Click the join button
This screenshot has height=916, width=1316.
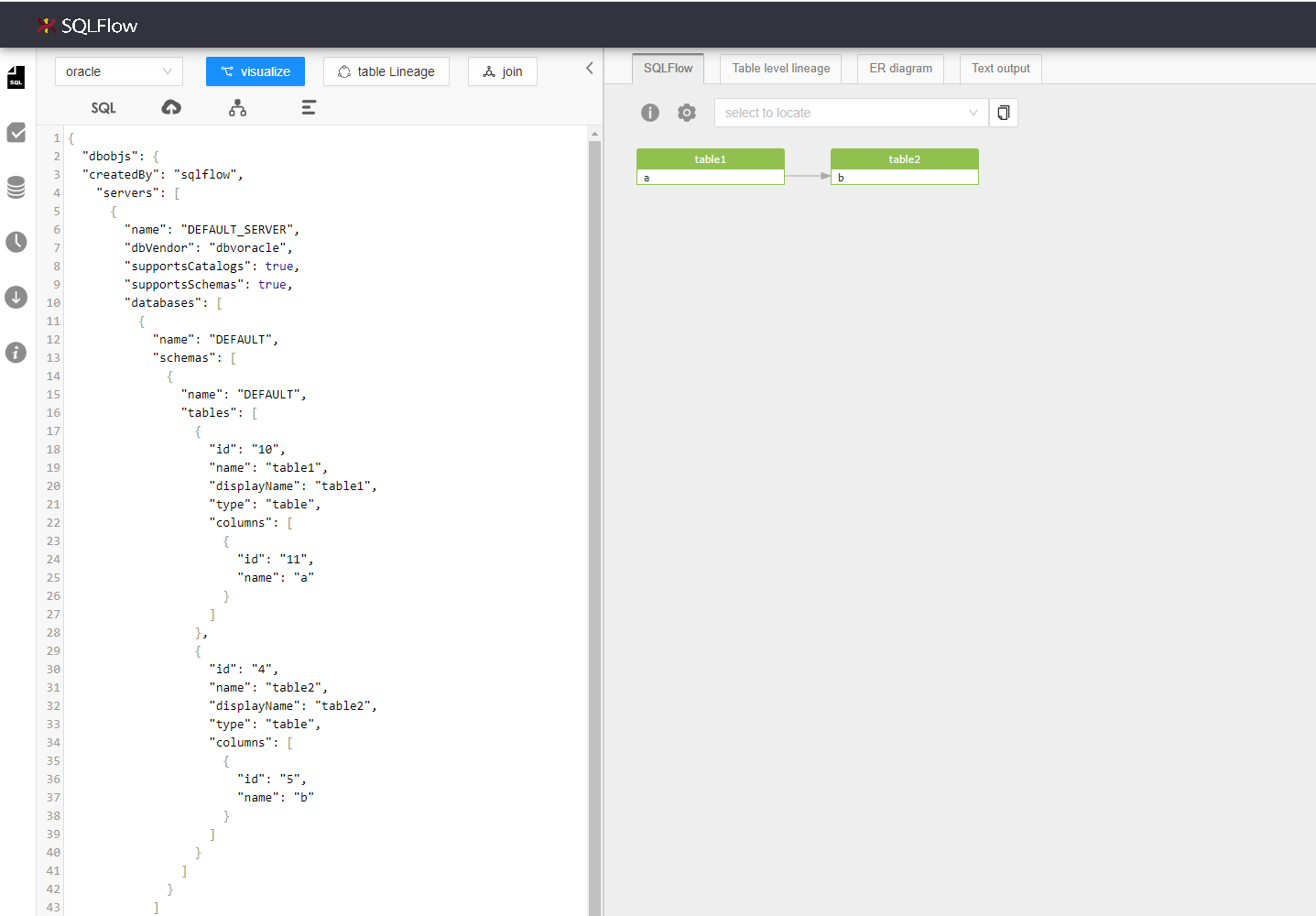[503, 71]
